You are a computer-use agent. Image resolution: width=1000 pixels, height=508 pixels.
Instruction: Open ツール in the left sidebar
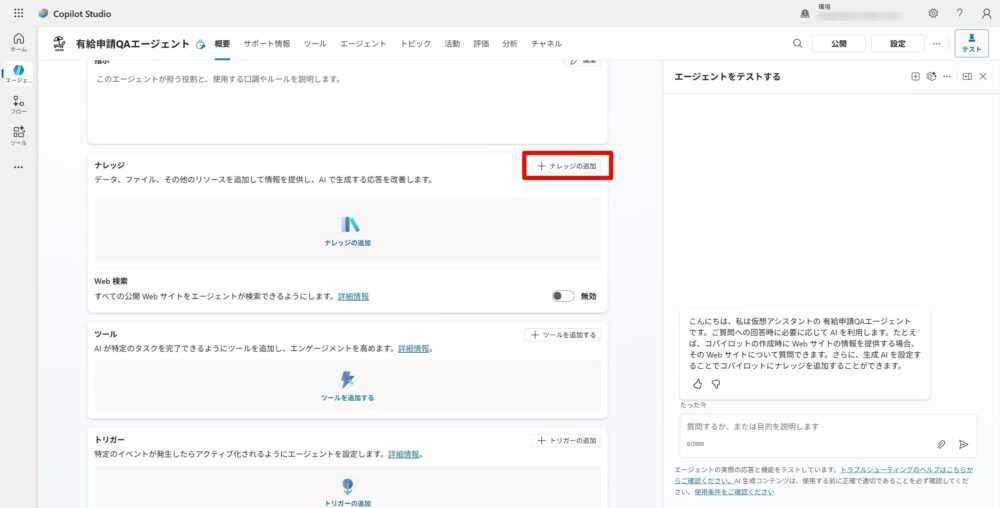pyautogui.click(x=18, y=136)
